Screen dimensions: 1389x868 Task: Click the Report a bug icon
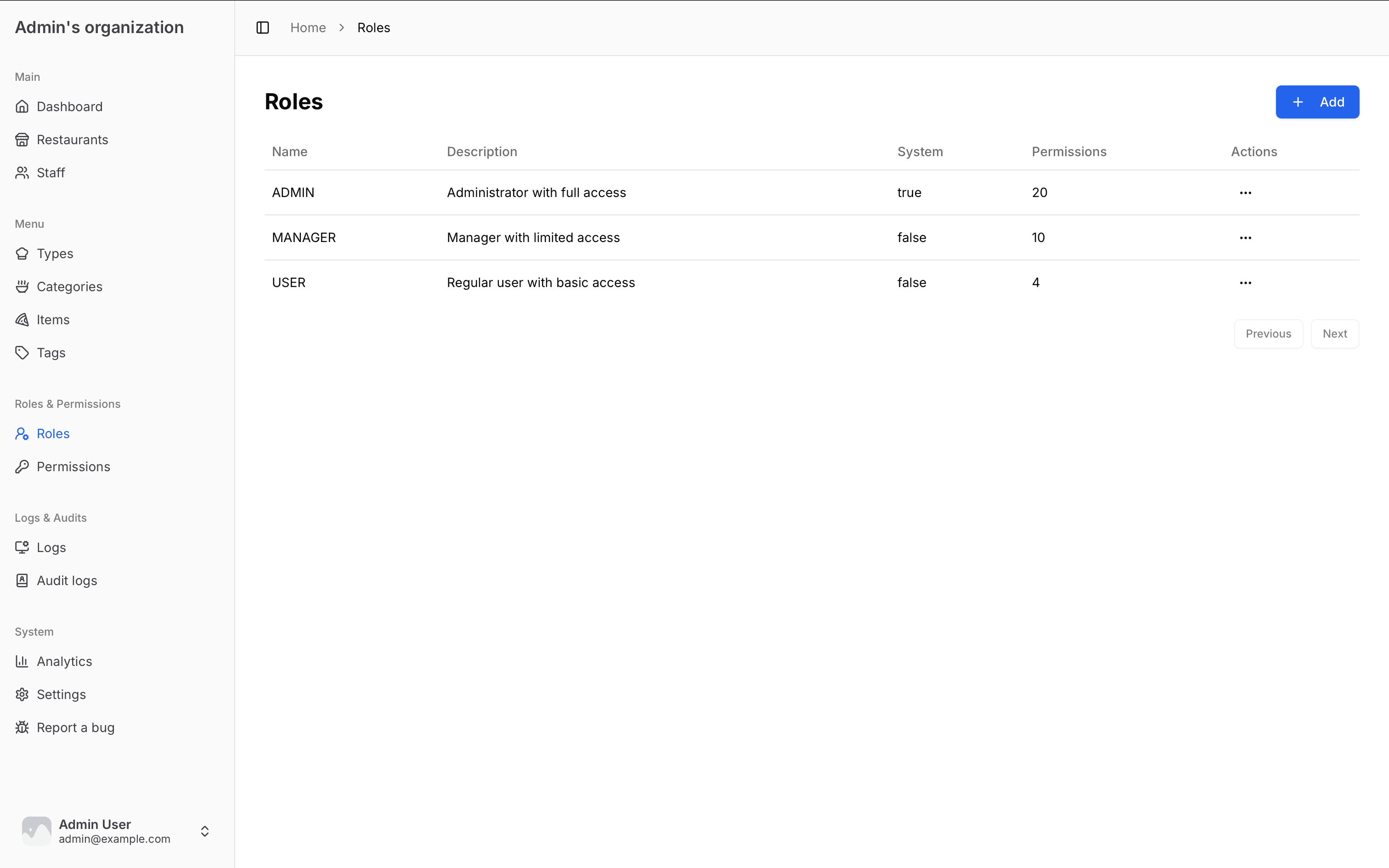(x=22, y=727)
